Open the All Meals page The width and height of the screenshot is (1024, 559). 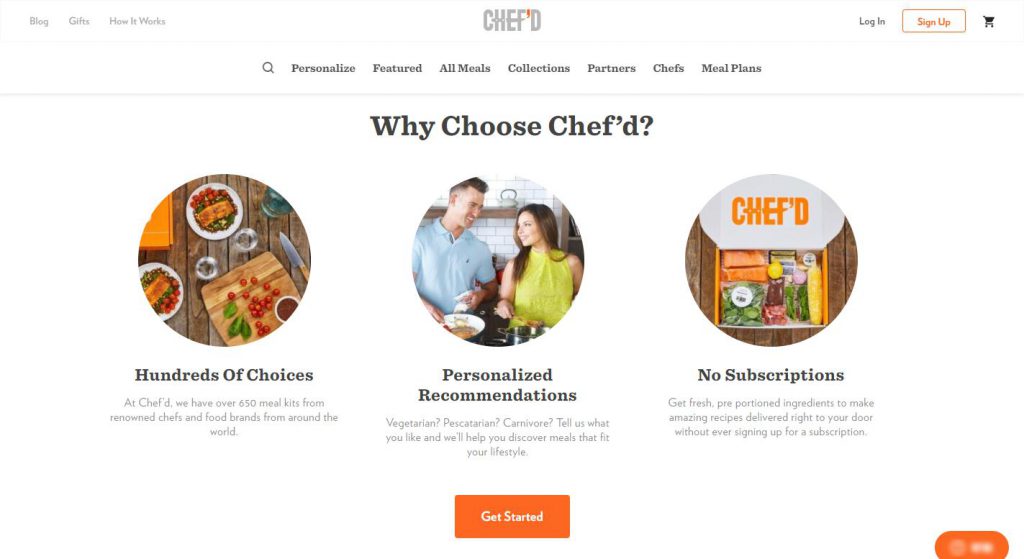point(464,68)
